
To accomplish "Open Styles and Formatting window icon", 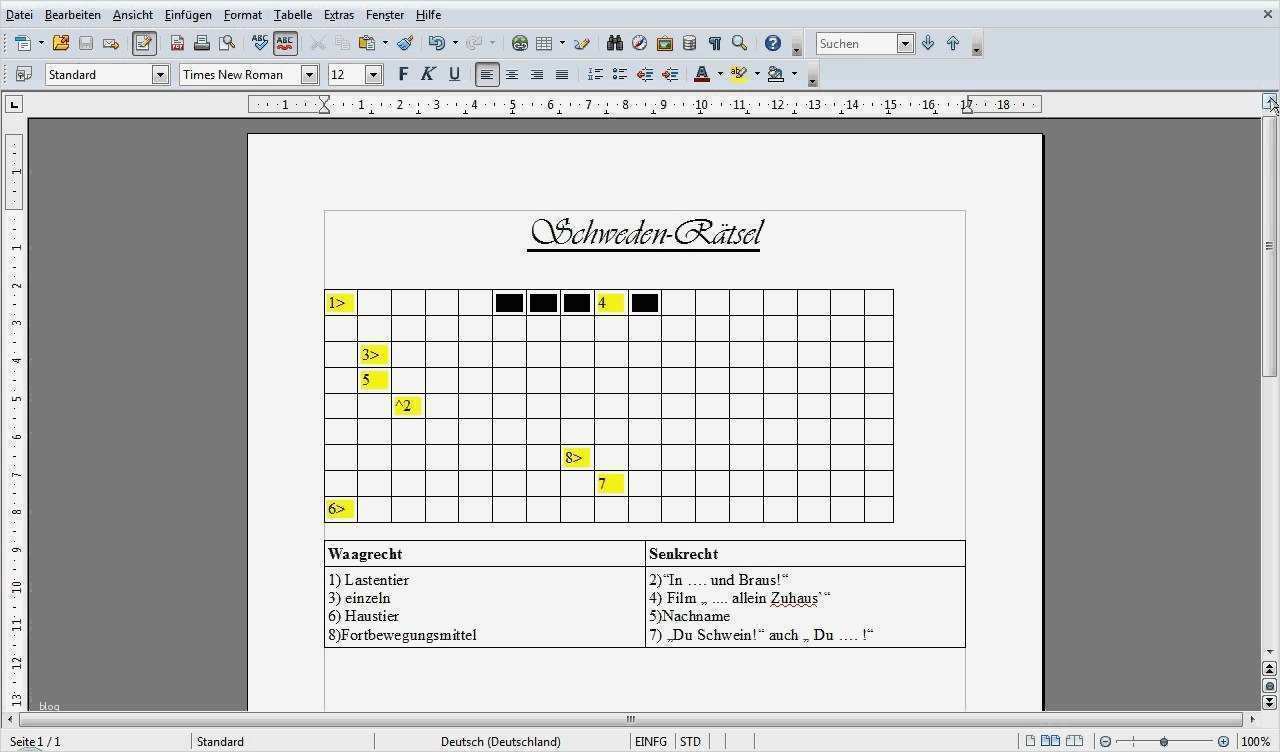I will coord(24,74).
